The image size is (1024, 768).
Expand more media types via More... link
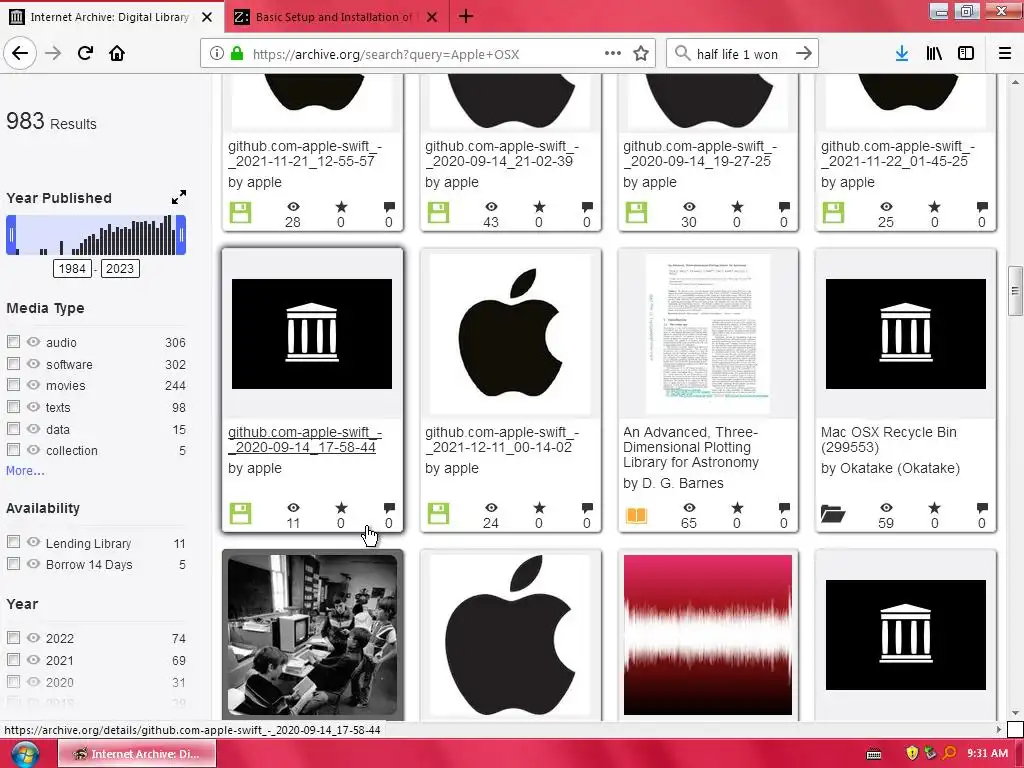(x=25, y=470)
